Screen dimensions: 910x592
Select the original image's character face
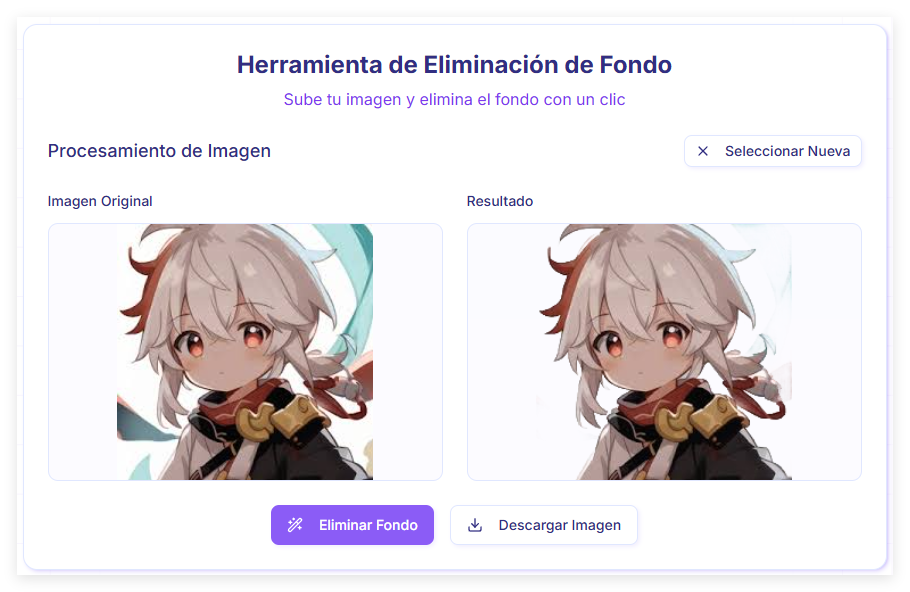tap(223, 348)
